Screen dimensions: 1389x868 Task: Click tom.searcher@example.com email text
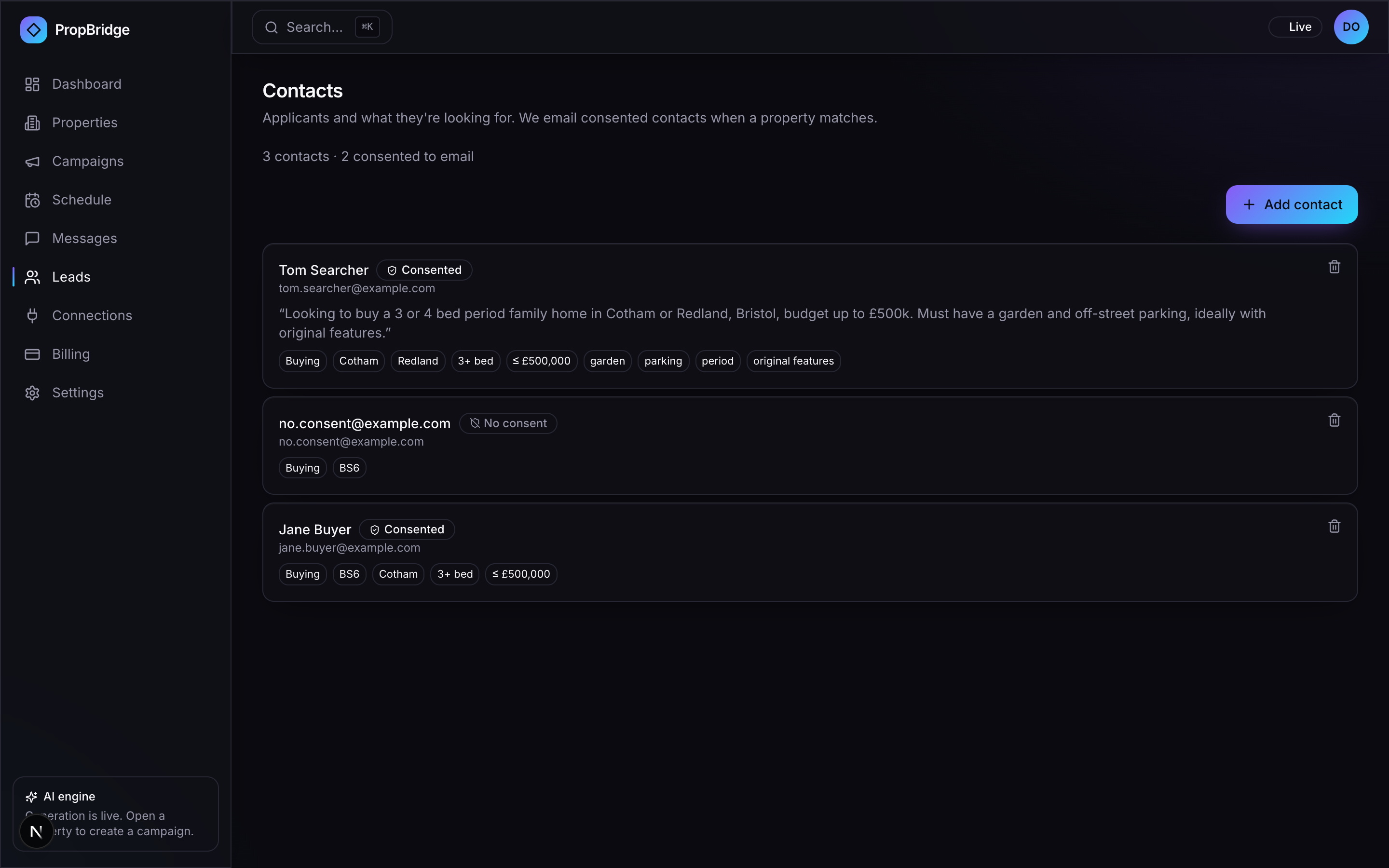(x=357, y=289)
